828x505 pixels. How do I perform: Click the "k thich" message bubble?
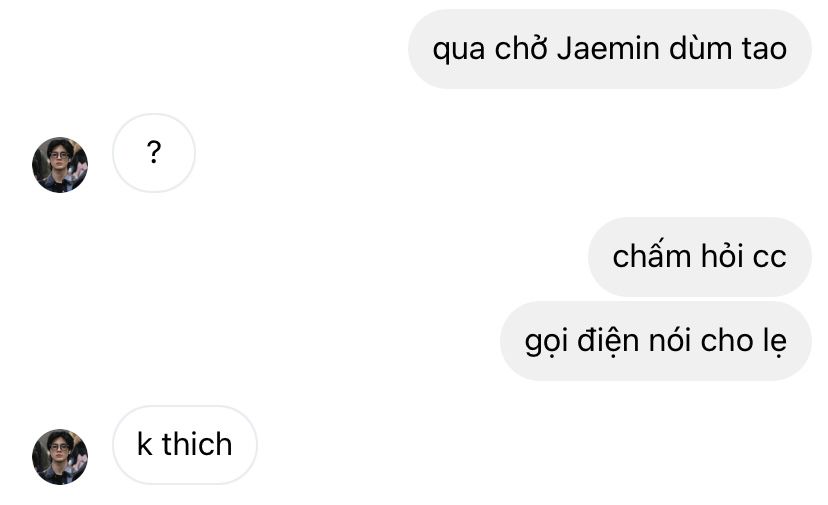tap(185, 445)
